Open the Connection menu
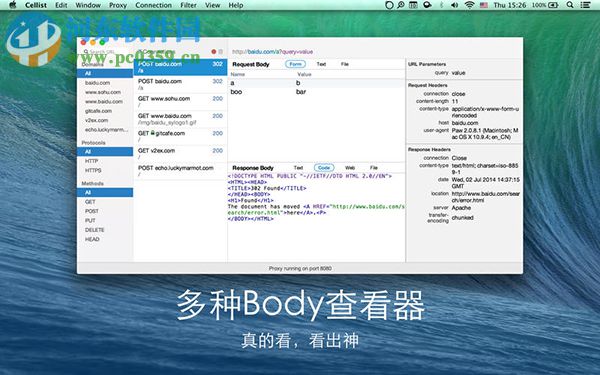This screenshot has height=375, width=600. click(x=153, y=5)
